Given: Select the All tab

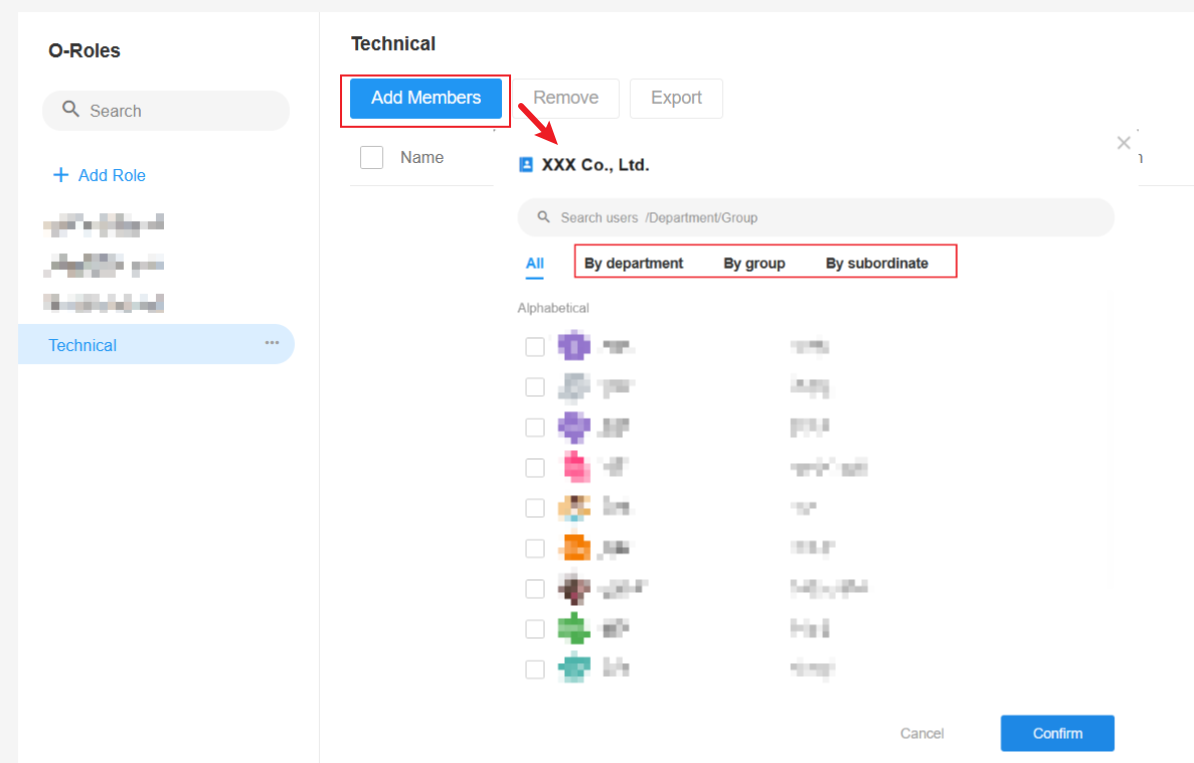Looking at the screenshot, I should point(535,264).
